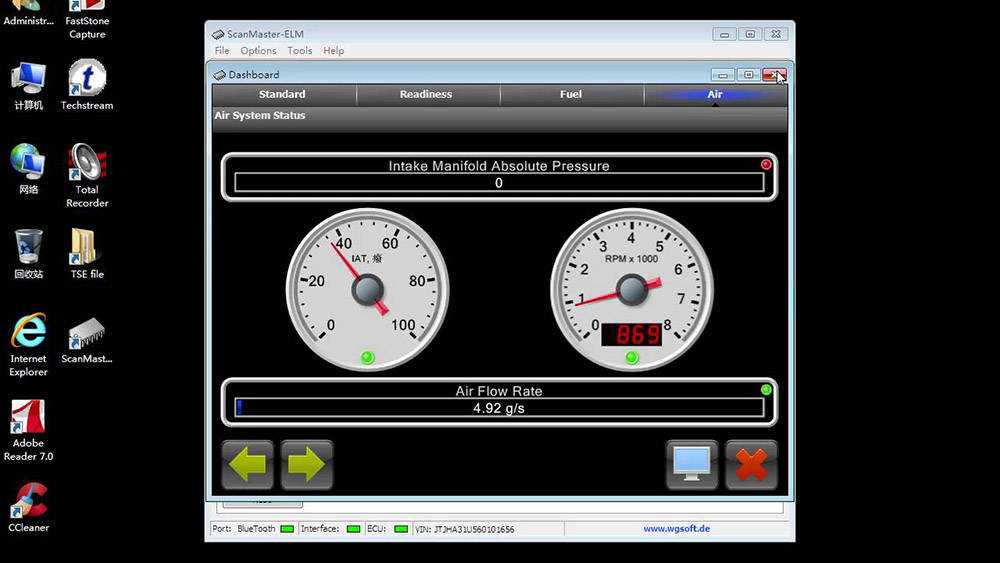Click the RPM x 1000 gauge dial
Viewport: 1000px width, 563px height.
coord(632,290)
